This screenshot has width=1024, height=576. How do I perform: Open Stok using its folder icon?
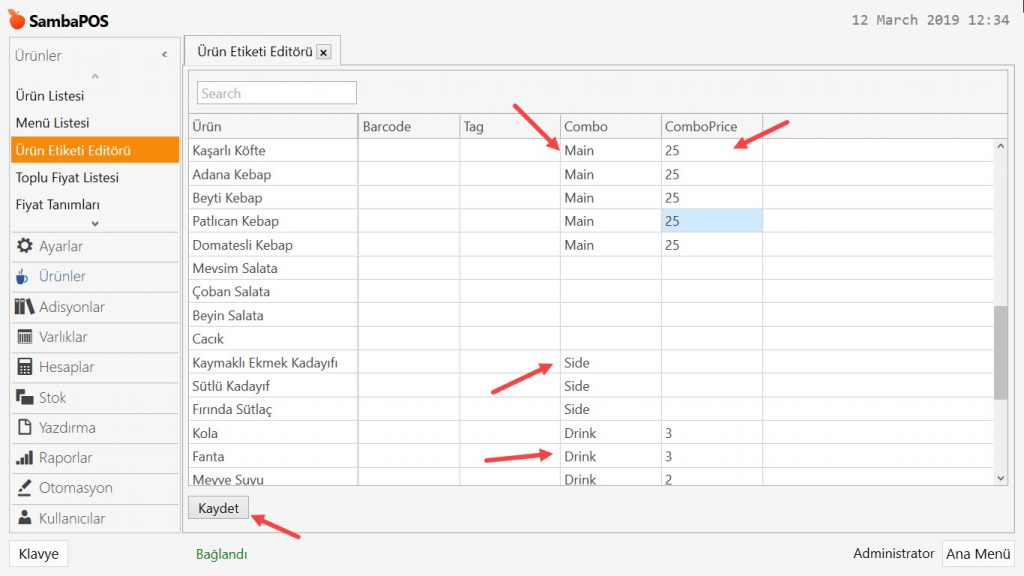(x=25, y=398)
